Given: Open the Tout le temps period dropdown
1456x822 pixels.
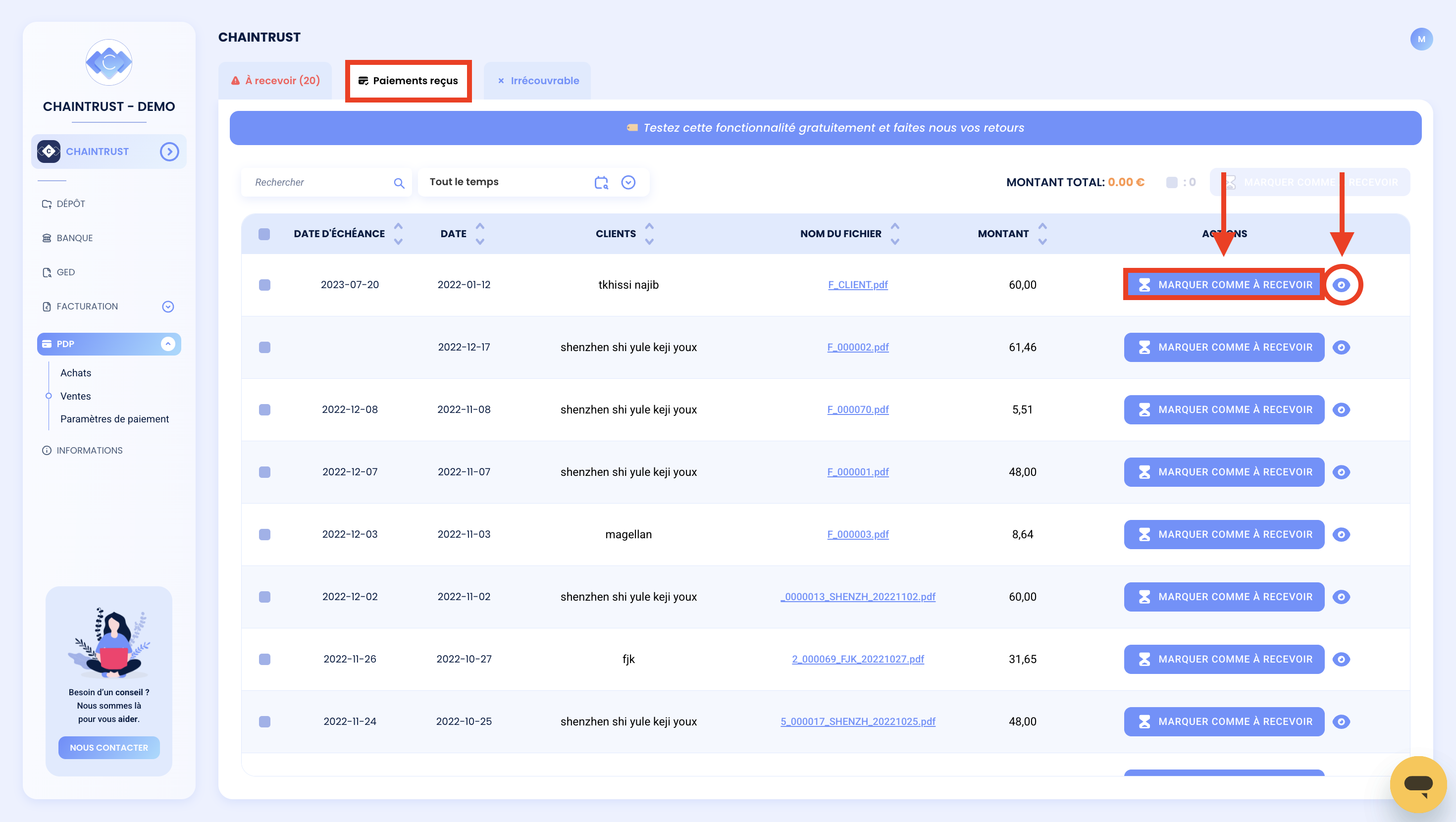Looking at the screenshot, I should (x=628, y=182).
